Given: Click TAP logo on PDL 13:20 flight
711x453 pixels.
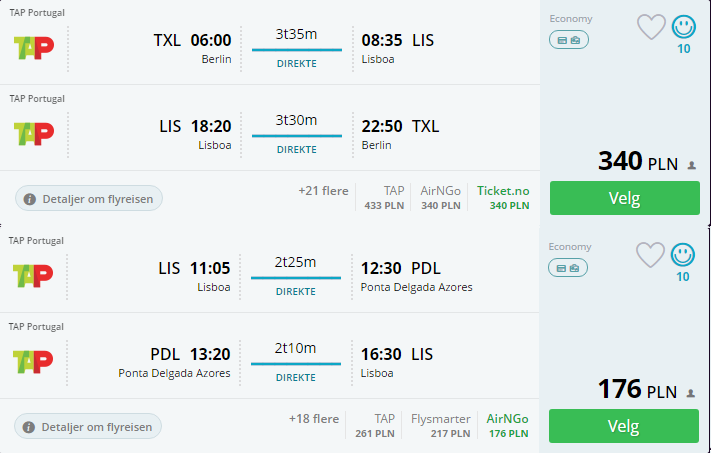Looking at the screenshot, I should [33, 362].
